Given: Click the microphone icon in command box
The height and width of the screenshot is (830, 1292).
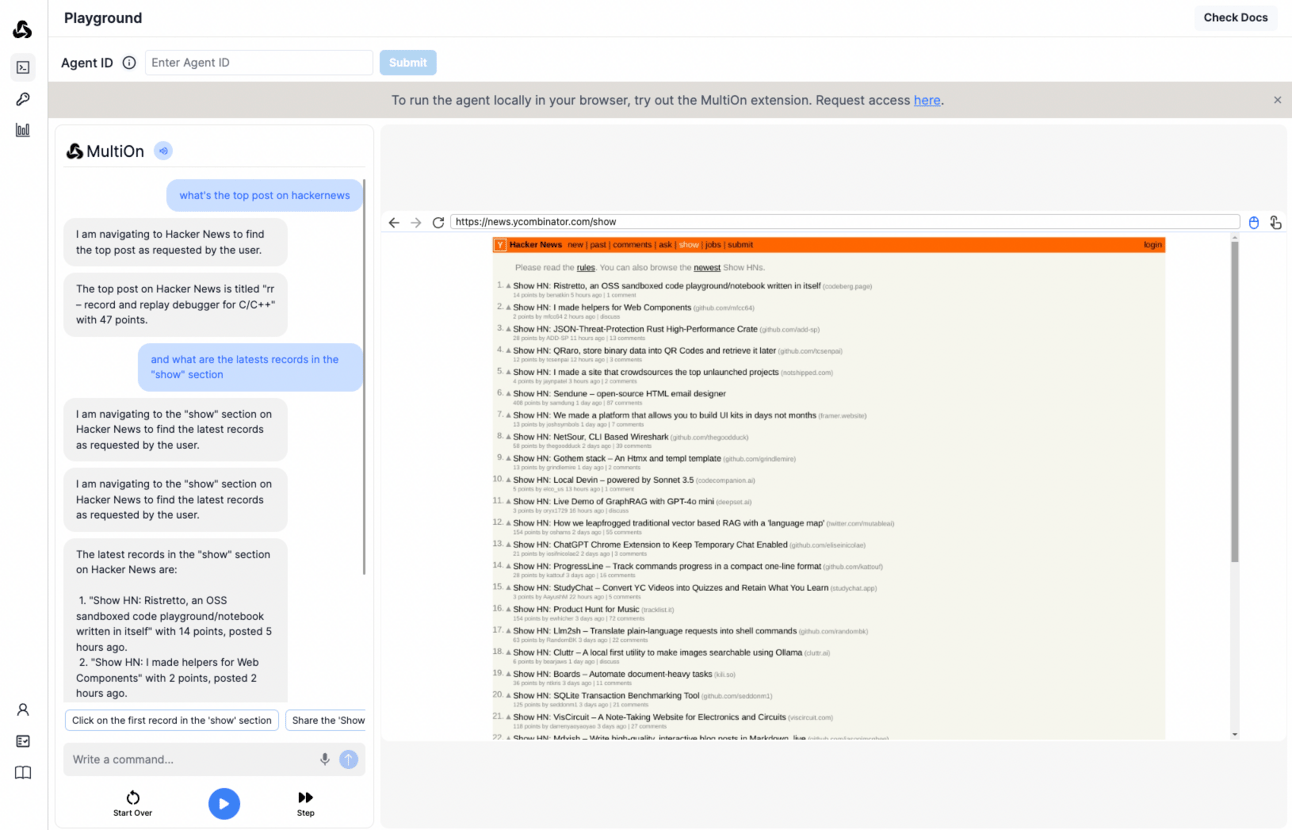Looking at the screenshot, I should click(325, 759).
